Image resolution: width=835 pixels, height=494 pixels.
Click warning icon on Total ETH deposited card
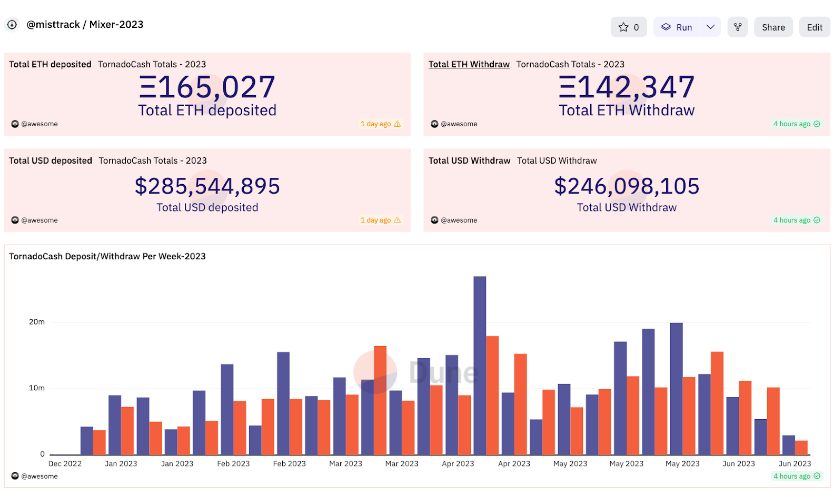point(397,124)
